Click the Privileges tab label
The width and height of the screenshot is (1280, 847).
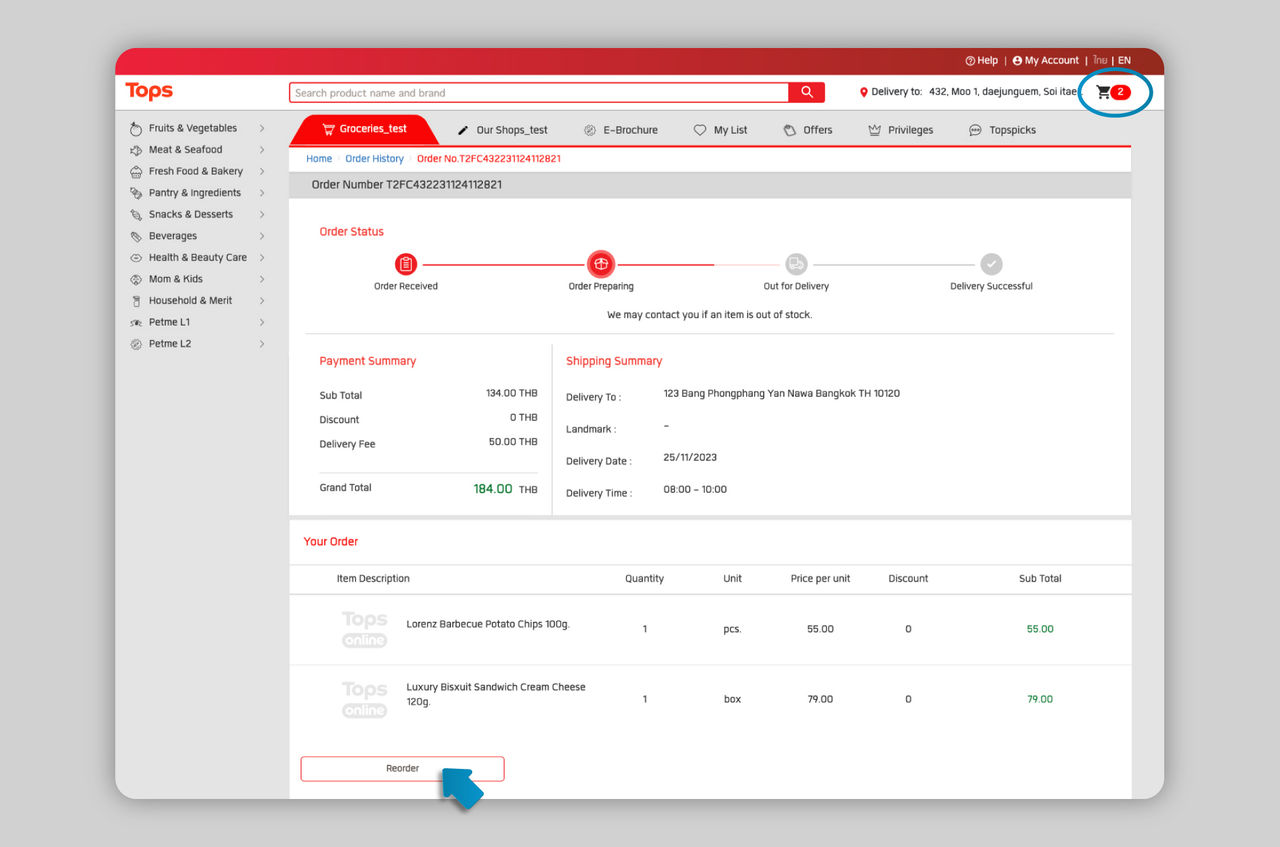point(910,130)
